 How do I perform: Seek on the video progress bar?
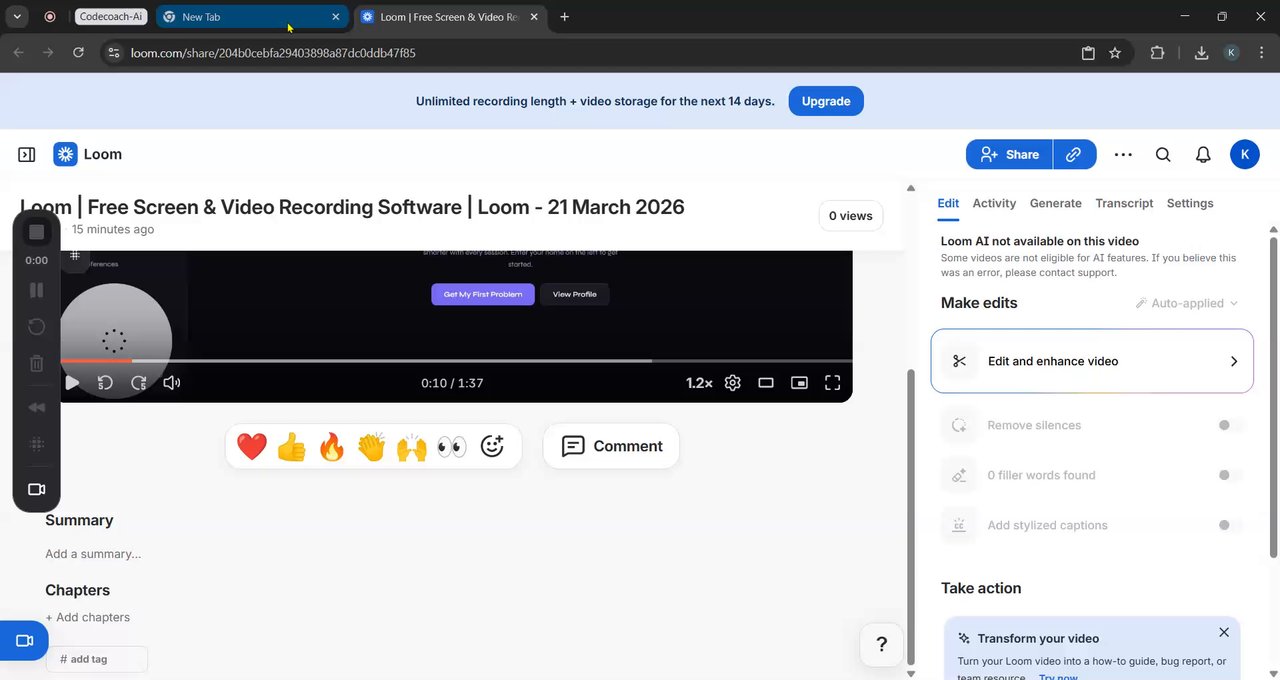pyautogui.click(x=456, y=361)
